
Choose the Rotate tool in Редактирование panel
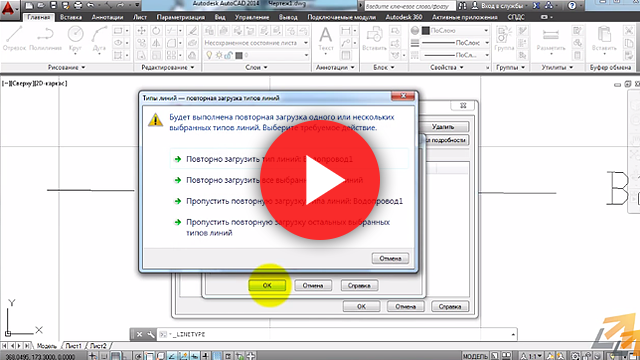(156, 31)
